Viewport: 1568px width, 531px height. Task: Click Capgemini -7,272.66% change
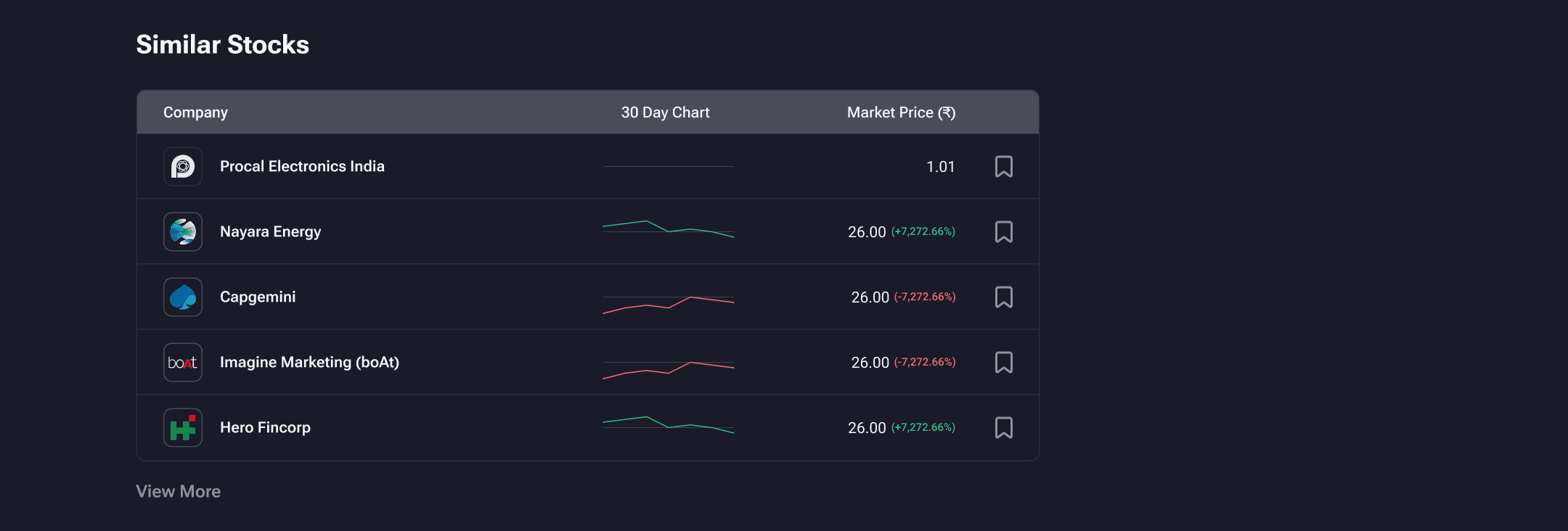(925, 297)
